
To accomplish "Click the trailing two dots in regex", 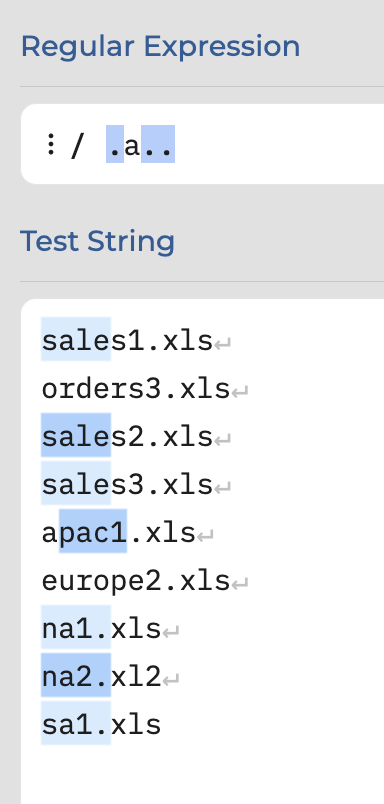I will pos(158,144).
